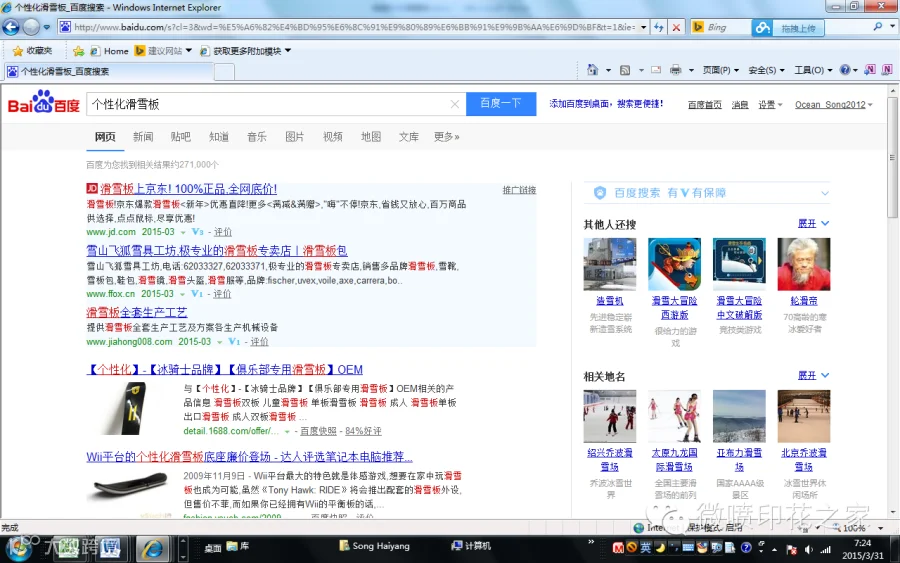Click the 造雪机 thumbnail image
The width and height of the screenshot is (900, 563).
point(610,264)
